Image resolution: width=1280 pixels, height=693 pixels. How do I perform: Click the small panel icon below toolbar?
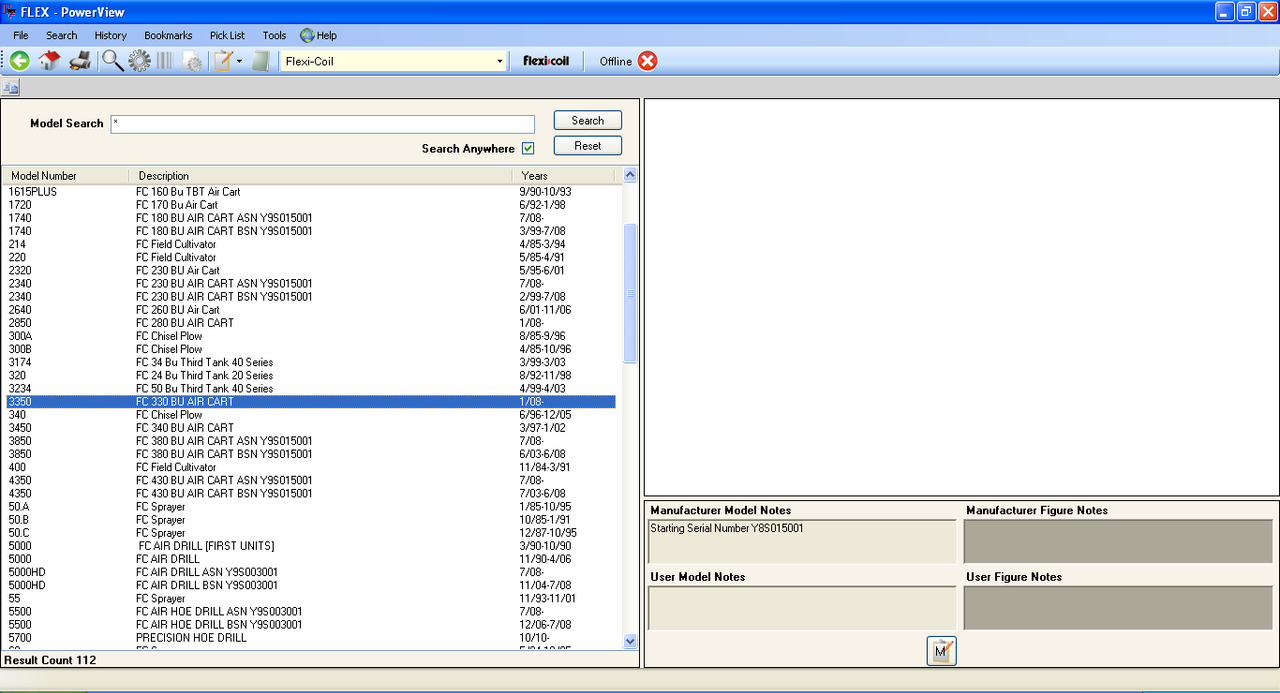(11, 88)
